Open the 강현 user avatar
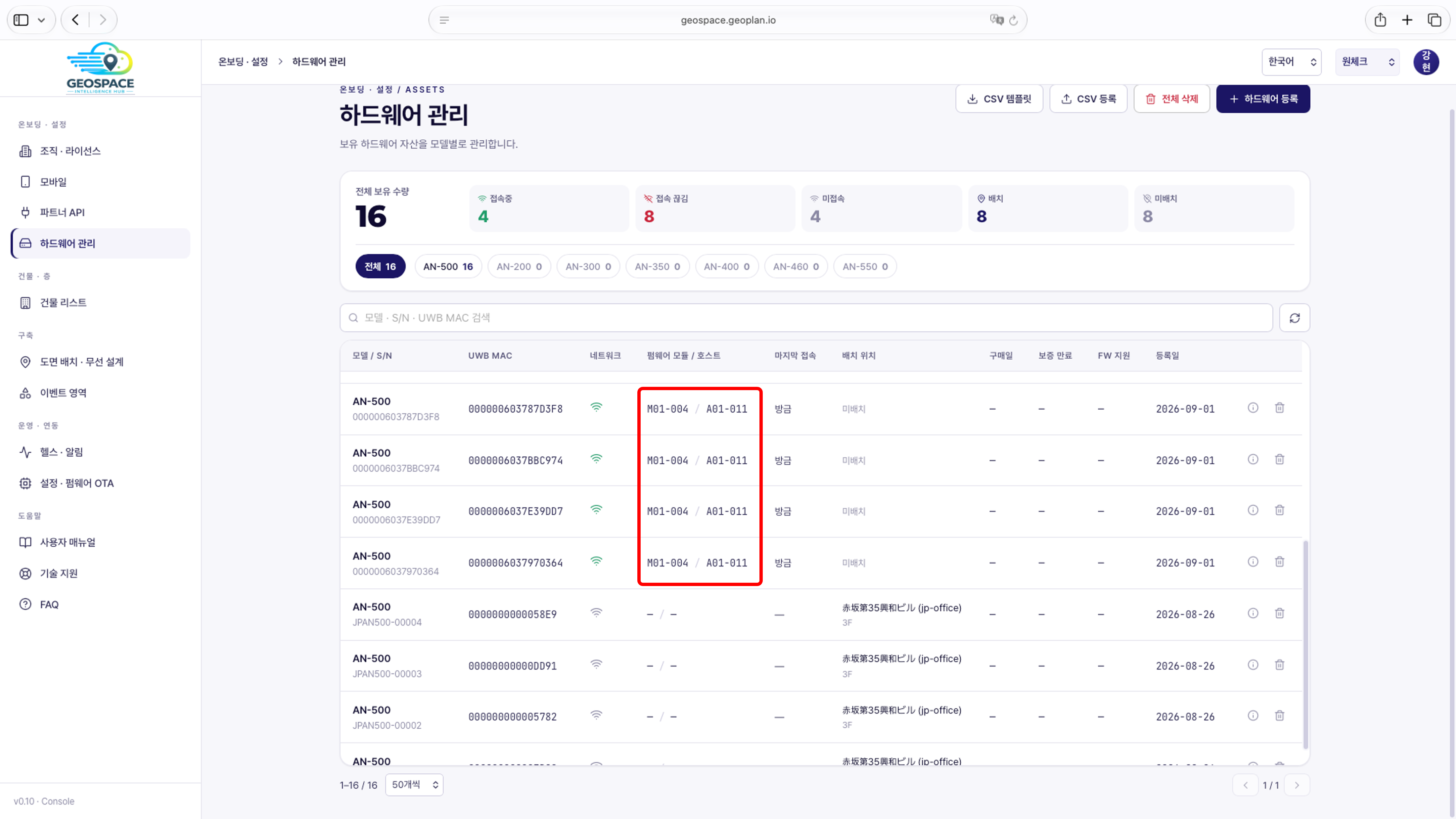 click(x=1426, y=62)
